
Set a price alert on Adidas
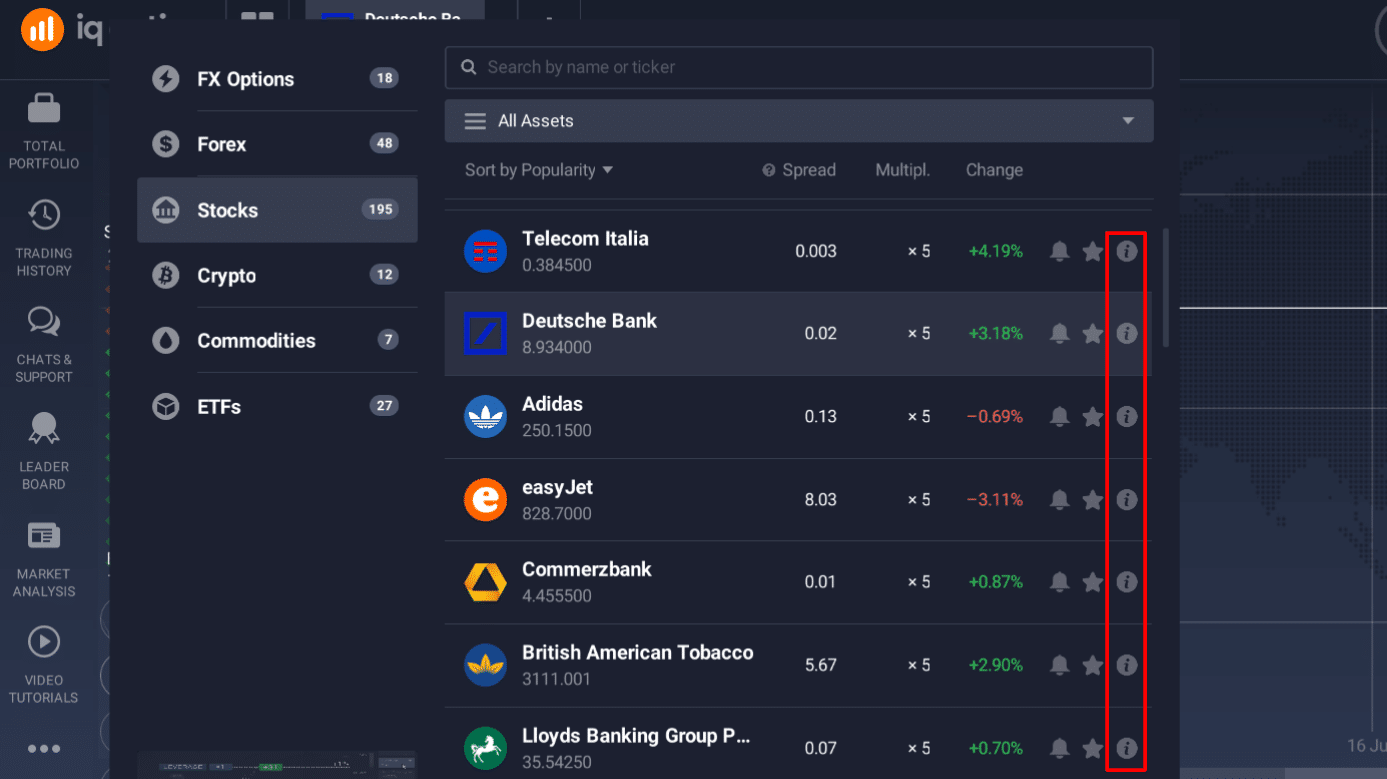coord(1059,416)
